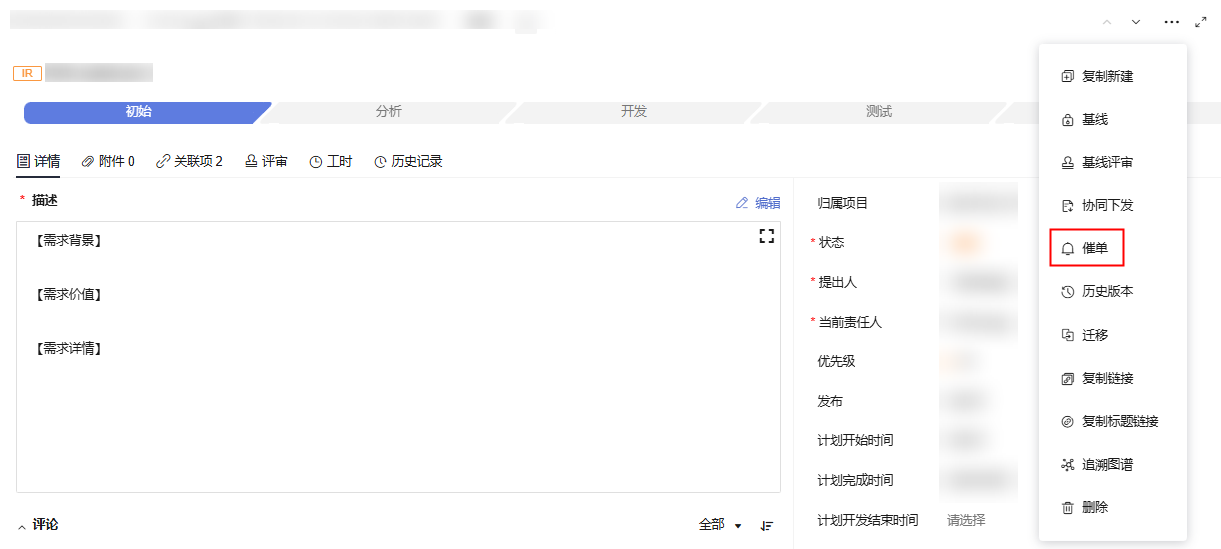This screenshot has width=1221, height=549.
Task: Switch to the 附件 0 tab
Action: [108, 161]
